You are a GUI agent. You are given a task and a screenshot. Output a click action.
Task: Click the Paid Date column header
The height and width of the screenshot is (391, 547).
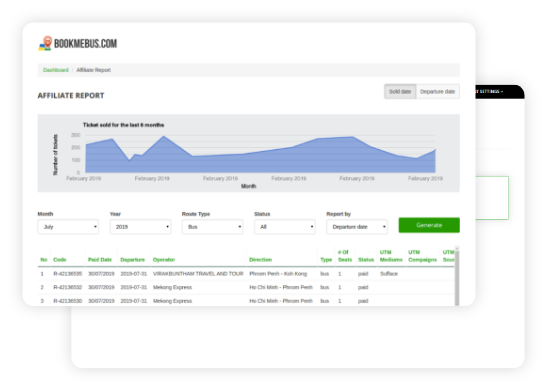100,260
